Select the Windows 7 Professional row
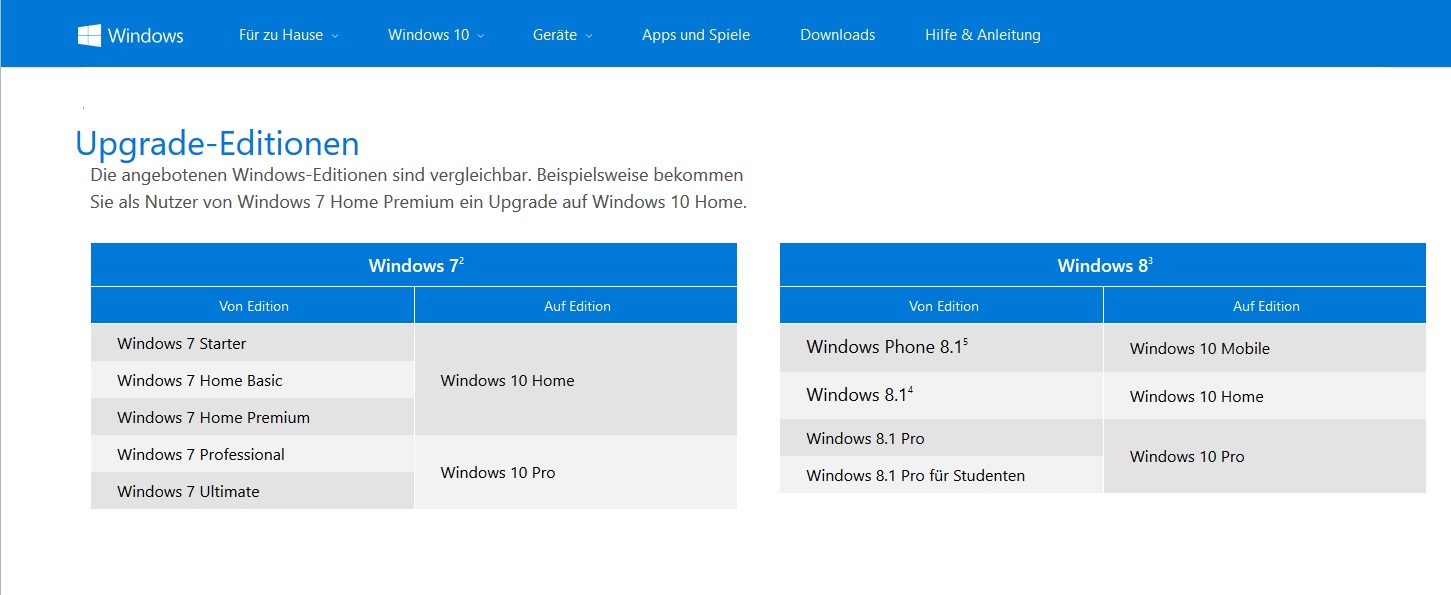Image resolution: width=1451 pixels, height=595 pixels. (252, 454)
